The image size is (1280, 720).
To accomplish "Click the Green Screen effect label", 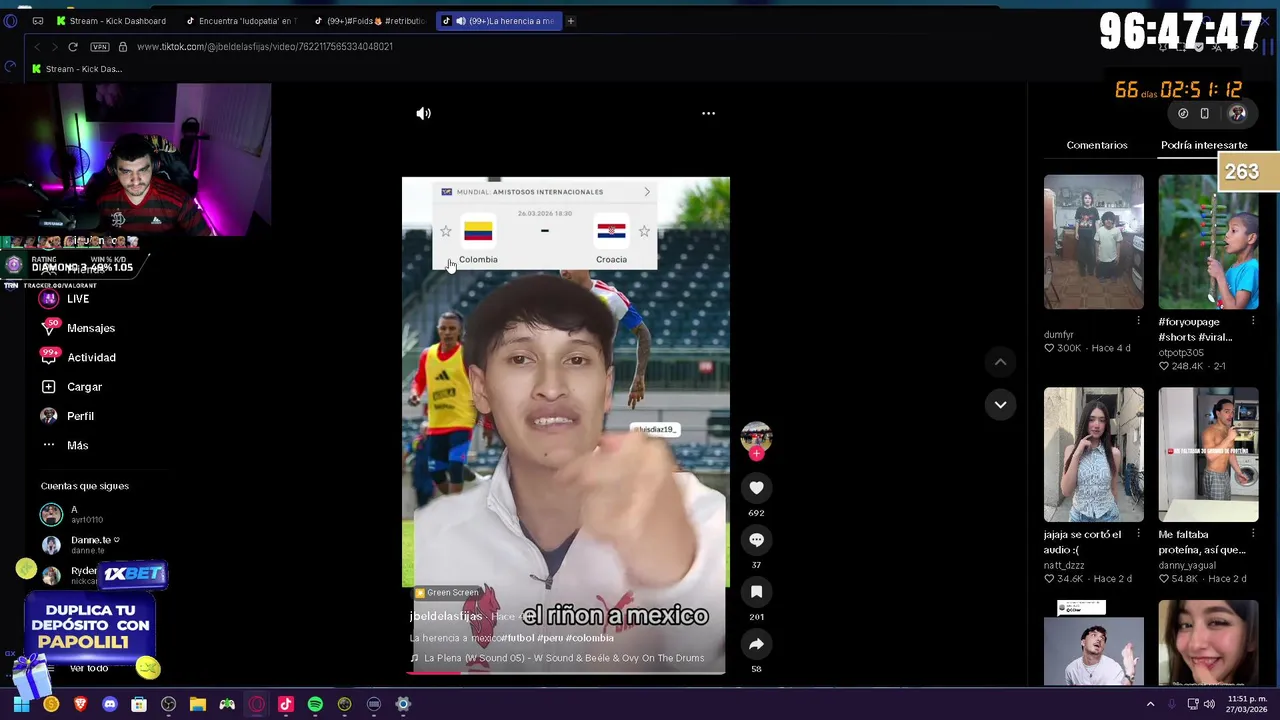I will click(447, 593).
